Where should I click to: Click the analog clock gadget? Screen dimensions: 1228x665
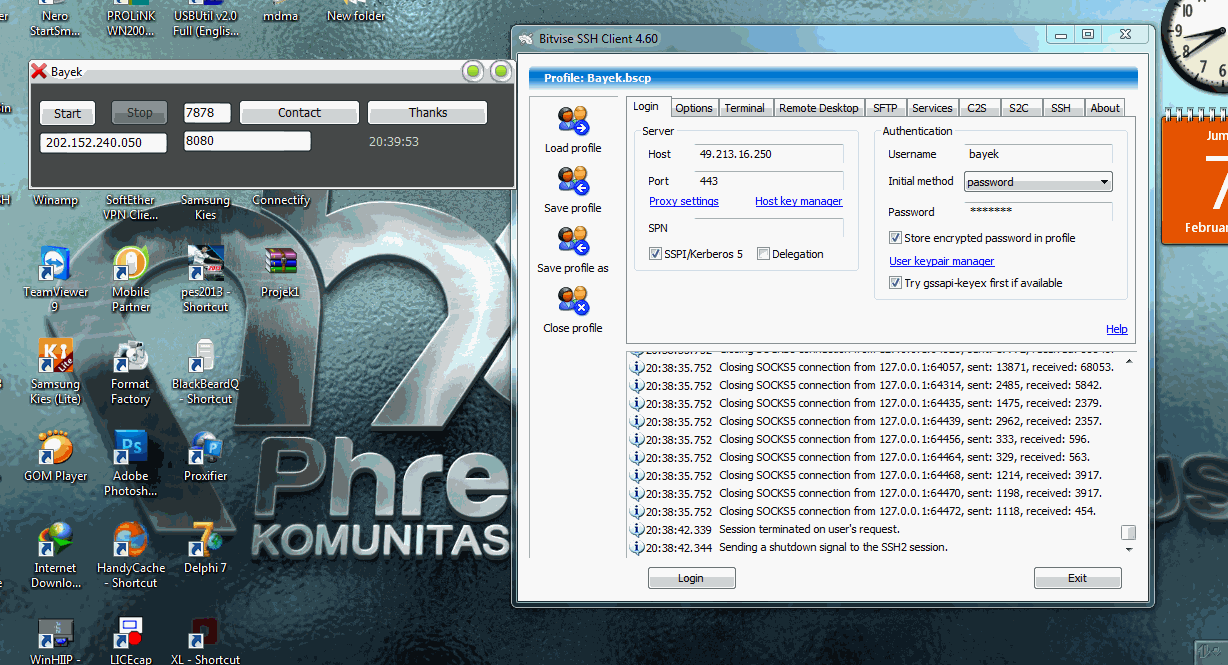(1195, 45)
